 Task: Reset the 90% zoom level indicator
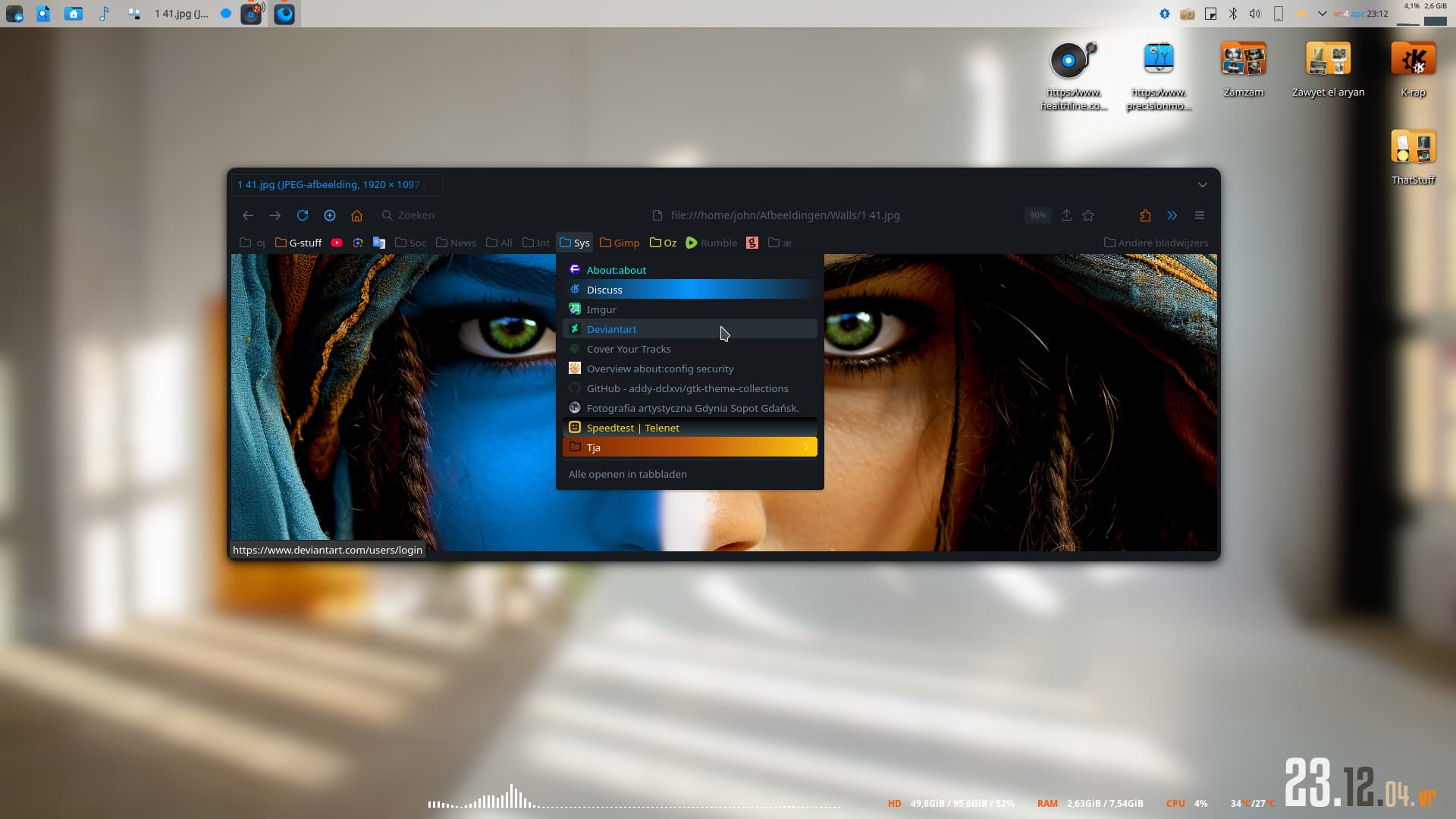1037,215
